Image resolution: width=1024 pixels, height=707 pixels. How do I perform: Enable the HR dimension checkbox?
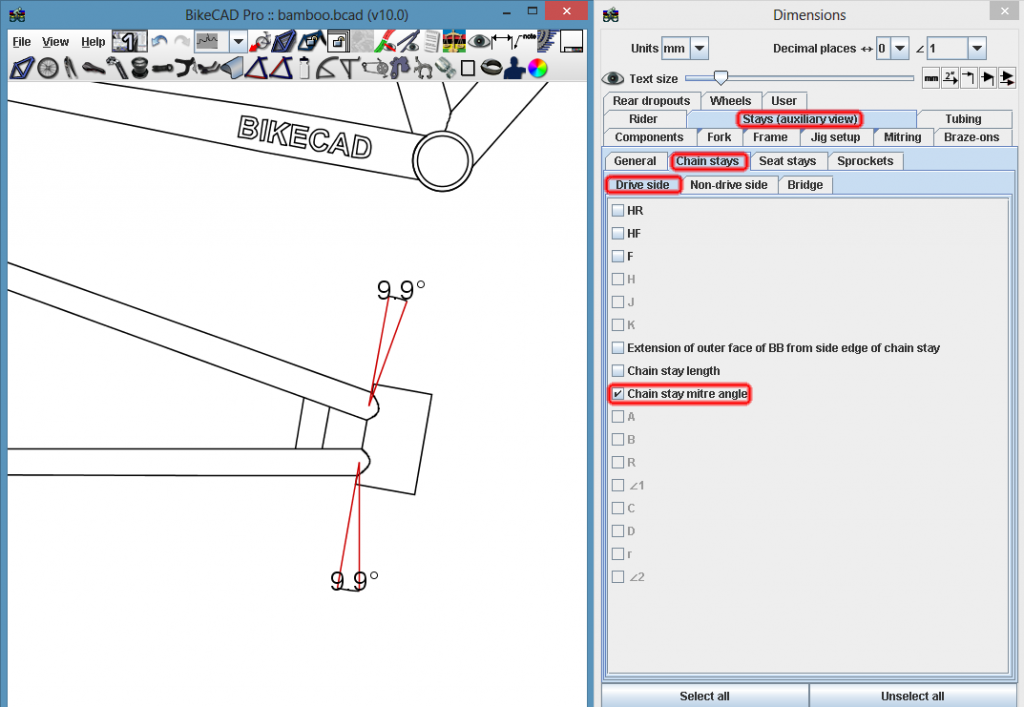618,210
